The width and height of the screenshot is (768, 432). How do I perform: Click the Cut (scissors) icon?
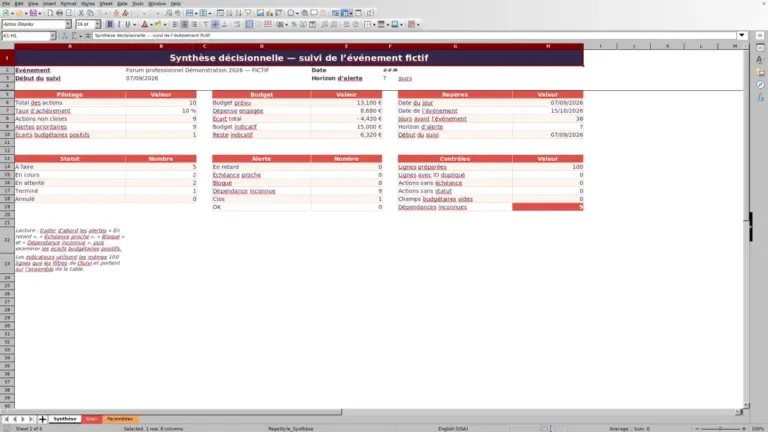point(81,13)
